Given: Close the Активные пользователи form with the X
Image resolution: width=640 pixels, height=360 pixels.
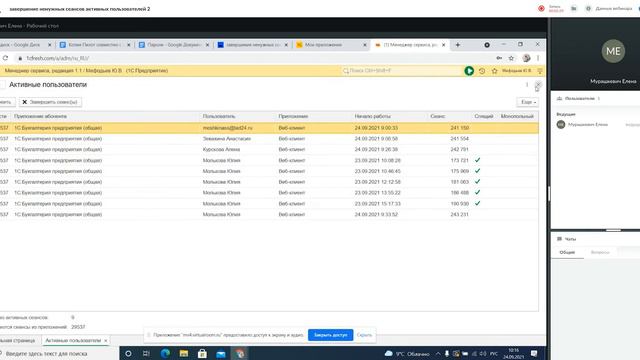Looking at the screenshot, I should click(538, 85).
